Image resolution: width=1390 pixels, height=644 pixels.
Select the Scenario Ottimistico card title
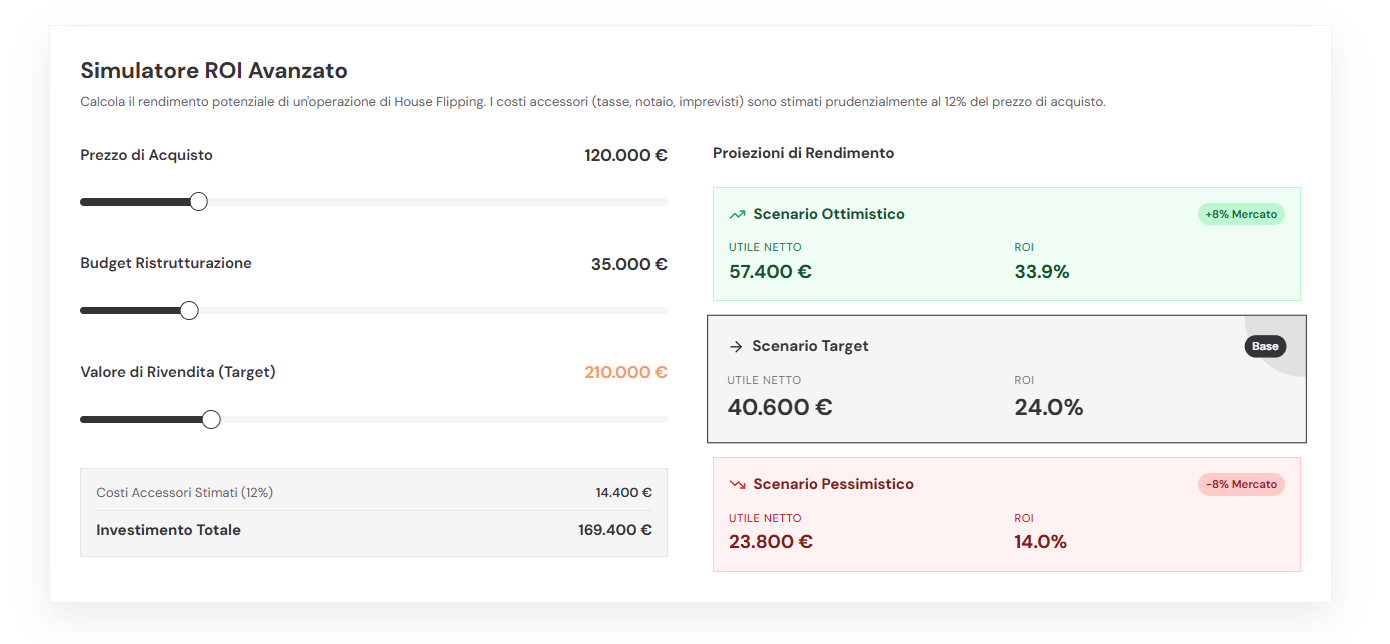click(829, 214)
